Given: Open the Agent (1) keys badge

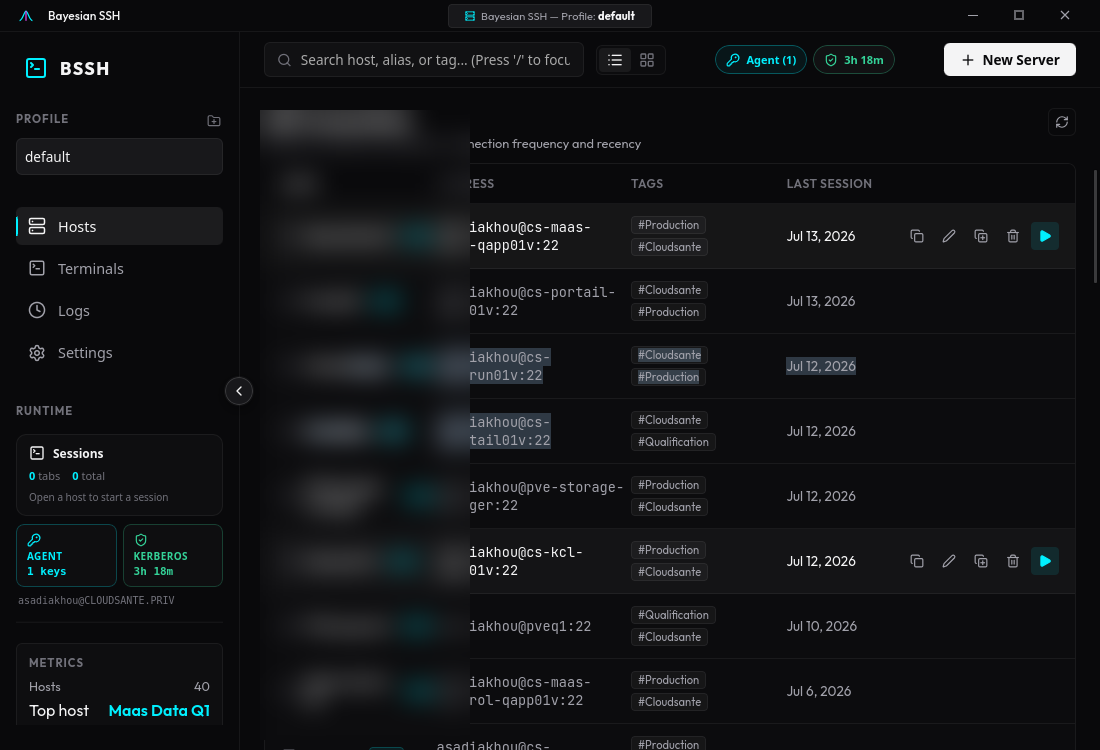Looking at the screenshot, I should click(760, 60).
